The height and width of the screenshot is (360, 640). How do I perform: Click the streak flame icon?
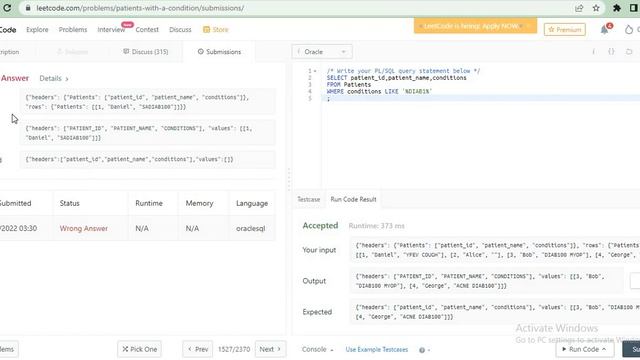629,29
